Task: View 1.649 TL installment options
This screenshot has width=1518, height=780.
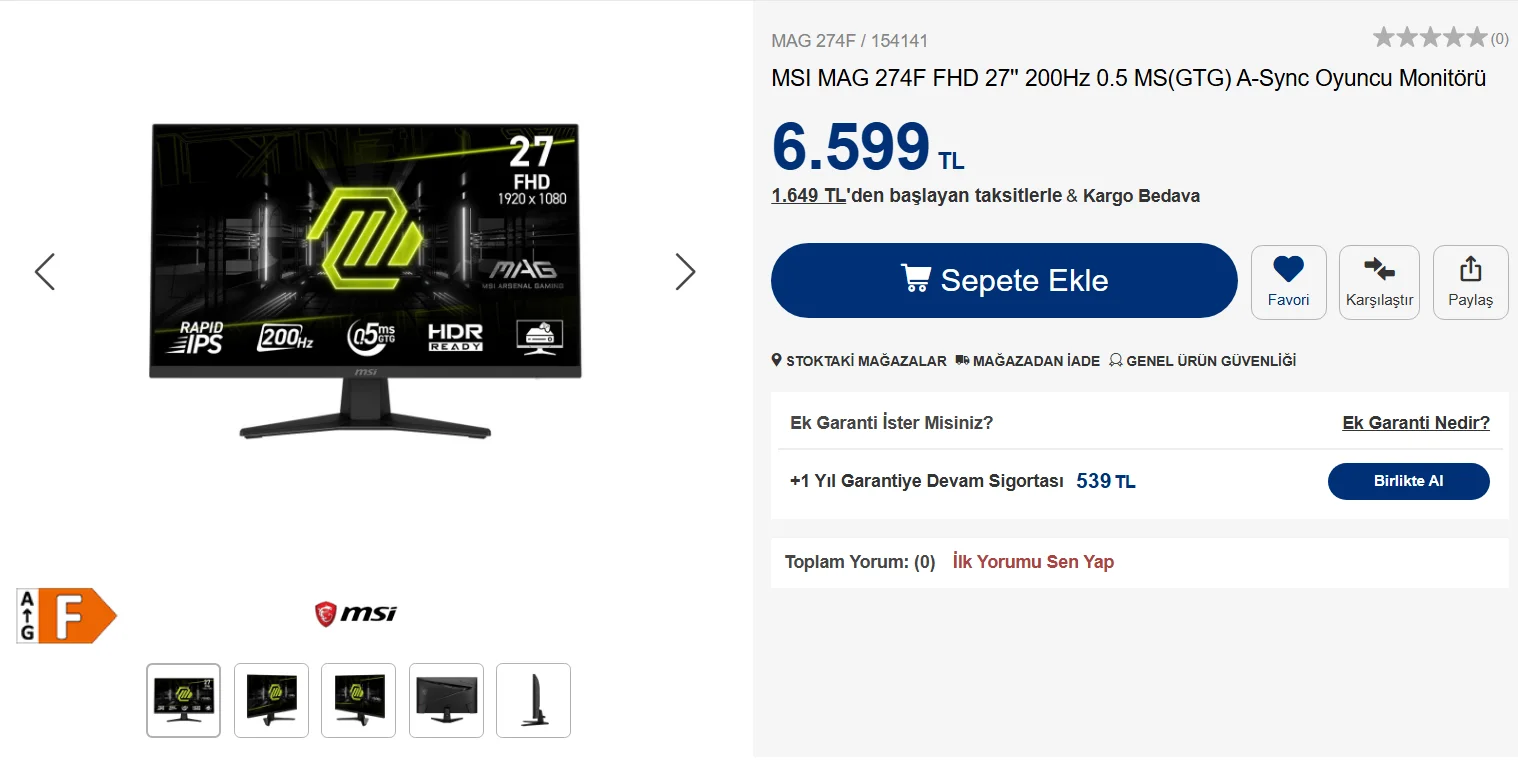Action: tap(809, 196)
